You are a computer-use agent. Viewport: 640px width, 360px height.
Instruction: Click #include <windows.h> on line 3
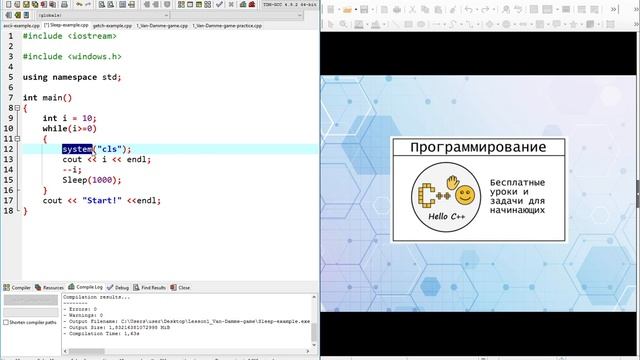click(x=72, y=56)
